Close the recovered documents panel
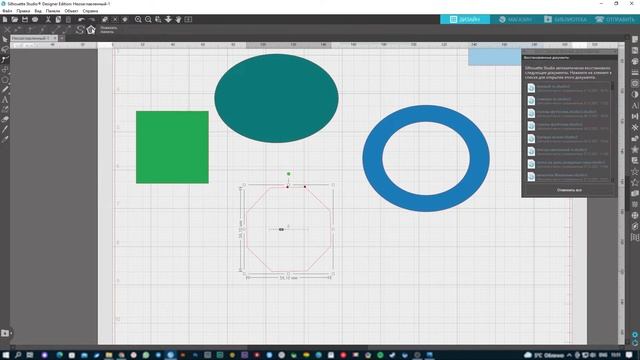Viewport: 640px width, 360px height. point(614,52)
